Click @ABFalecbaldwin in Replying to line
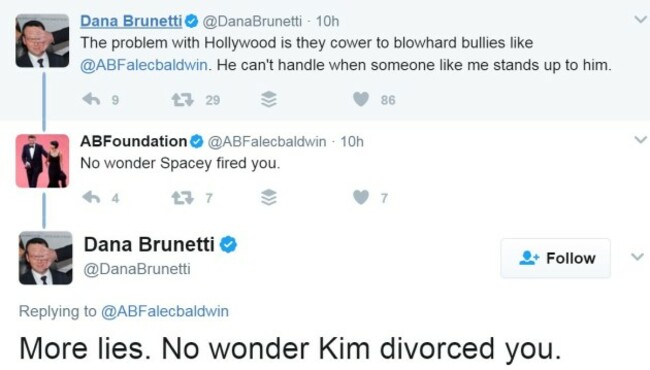This screenshot has height=370, width=650. (x=165, y=311)
